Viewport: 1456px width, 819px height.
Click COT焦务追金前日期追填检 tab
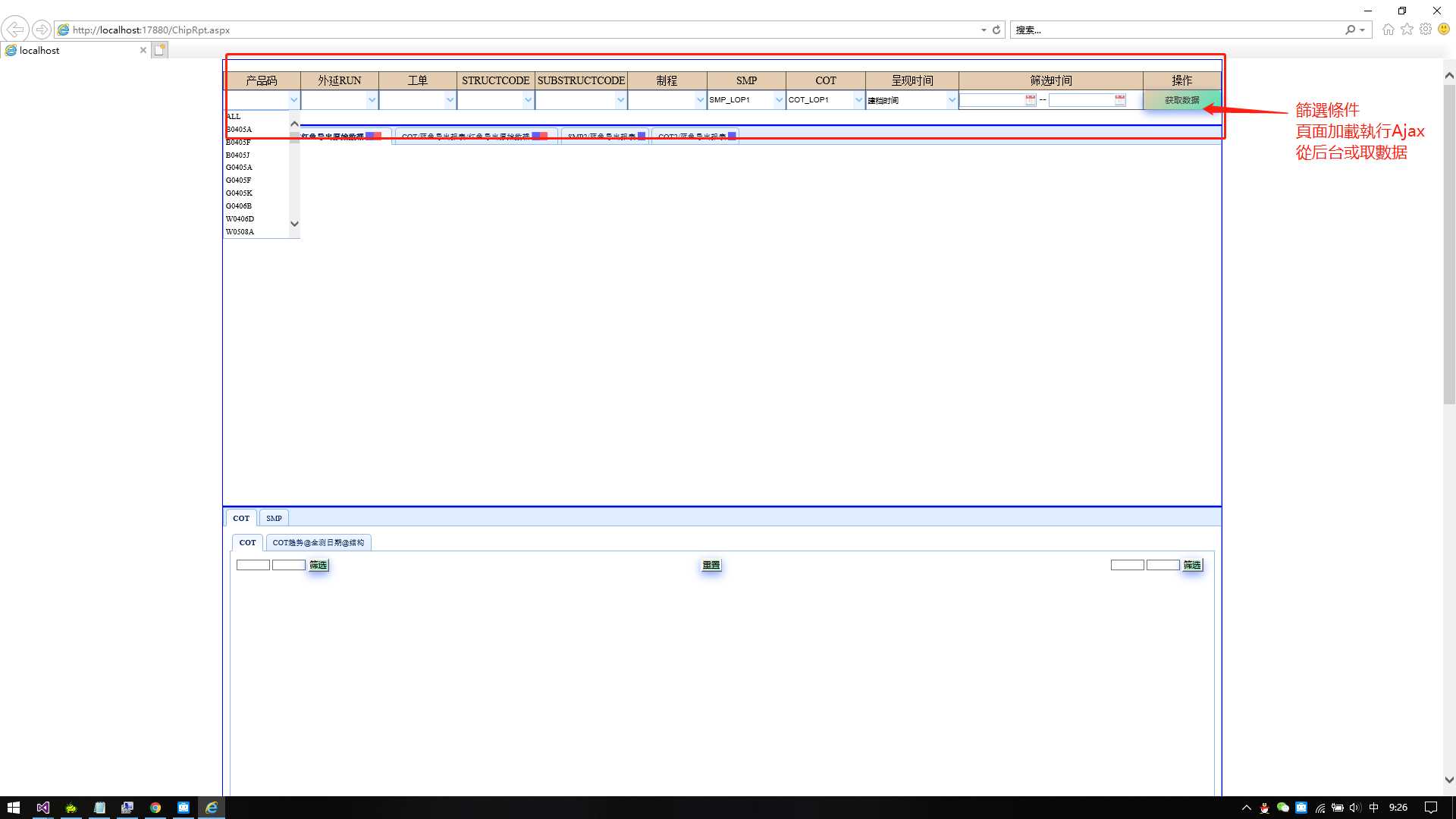click(x=318, y=542)
